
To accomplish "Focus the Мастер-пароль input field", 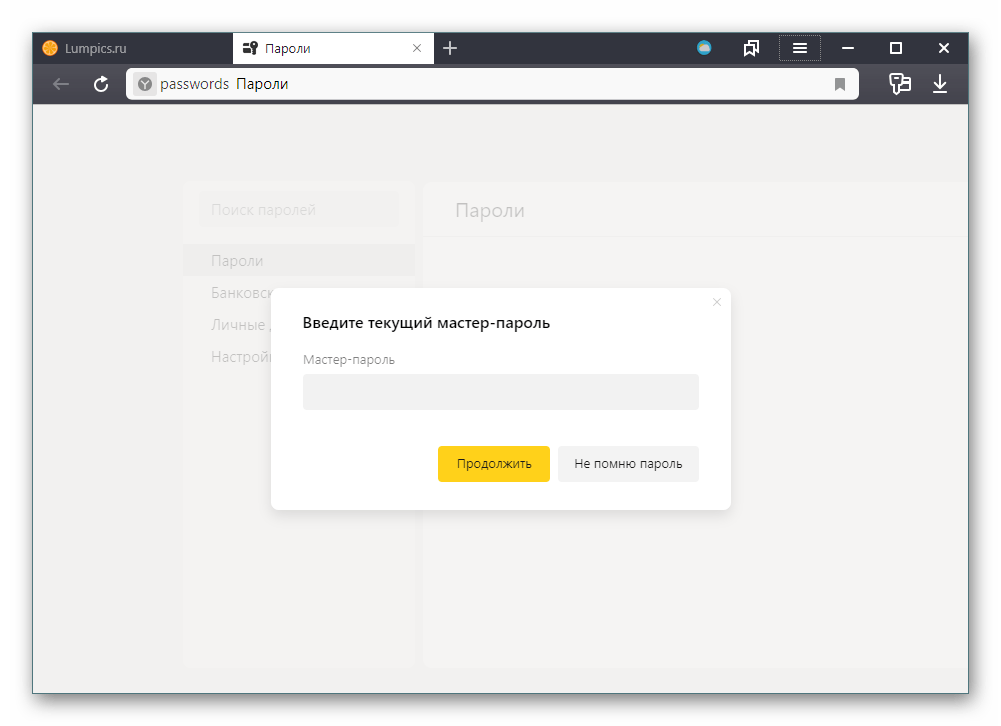I will [500, 392].
